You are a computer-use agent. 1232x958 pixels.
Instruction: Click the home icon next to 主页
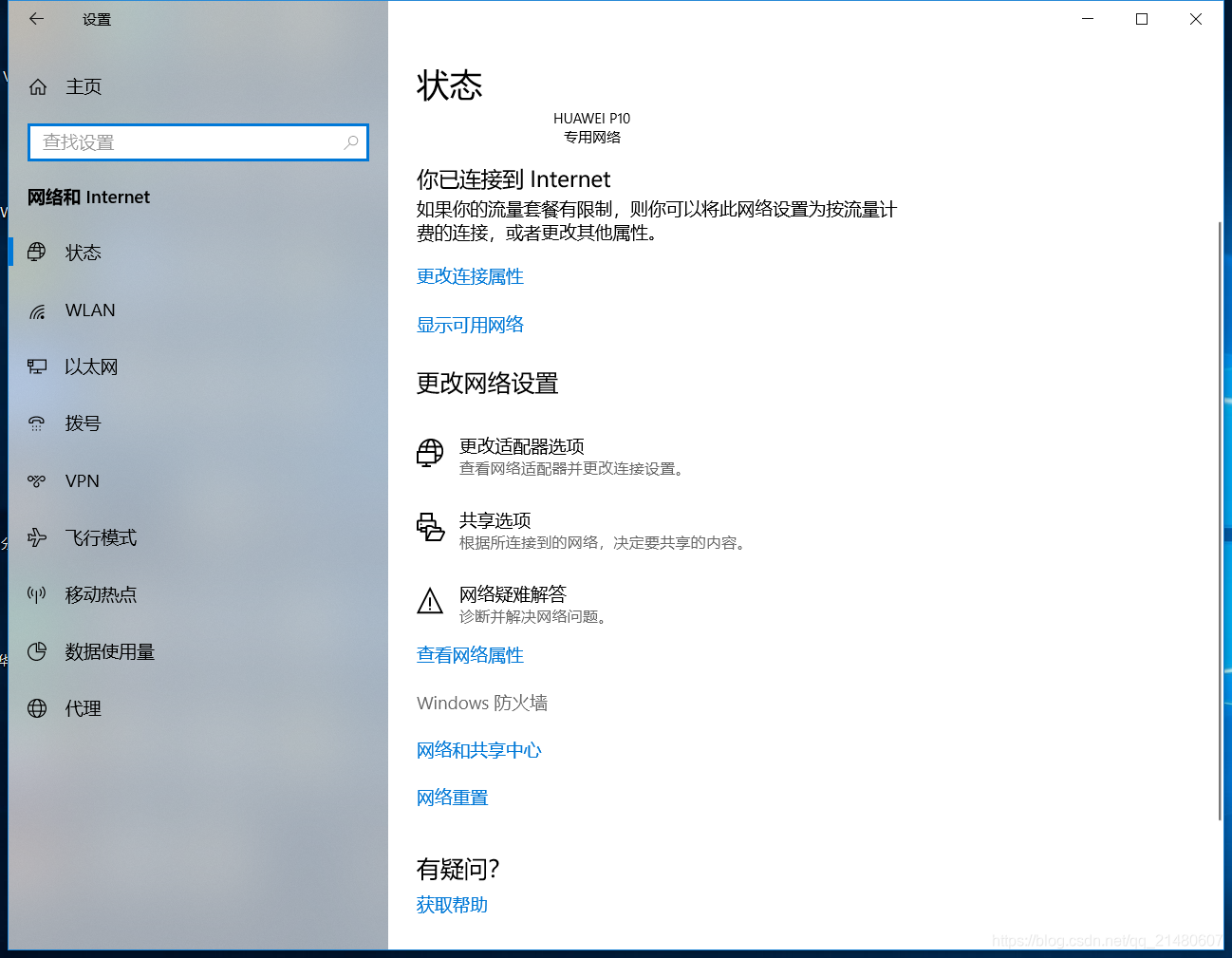[38, 85]
